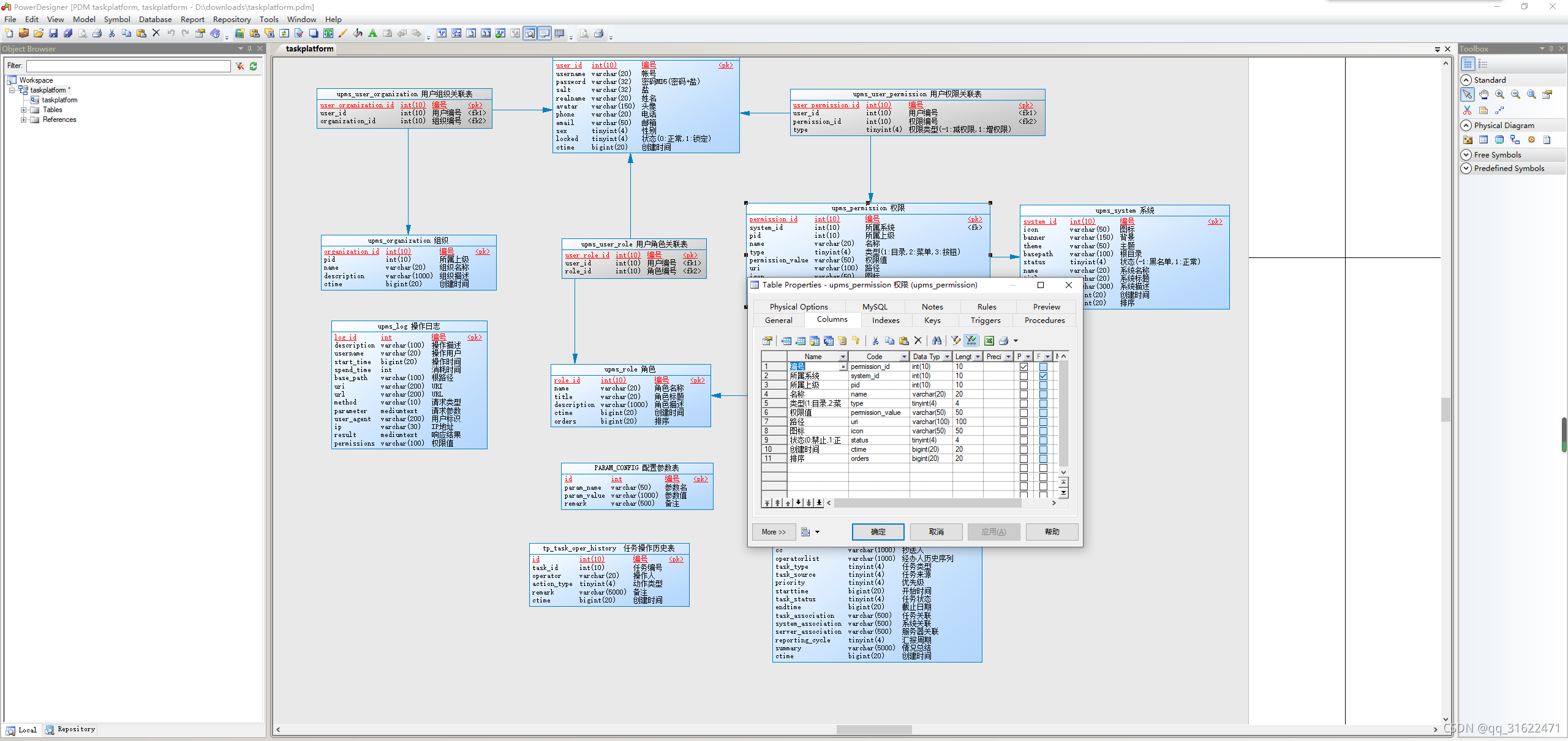Click Save icon in main toolbar
Screen dimensions: 1568x741
(53, 33)
